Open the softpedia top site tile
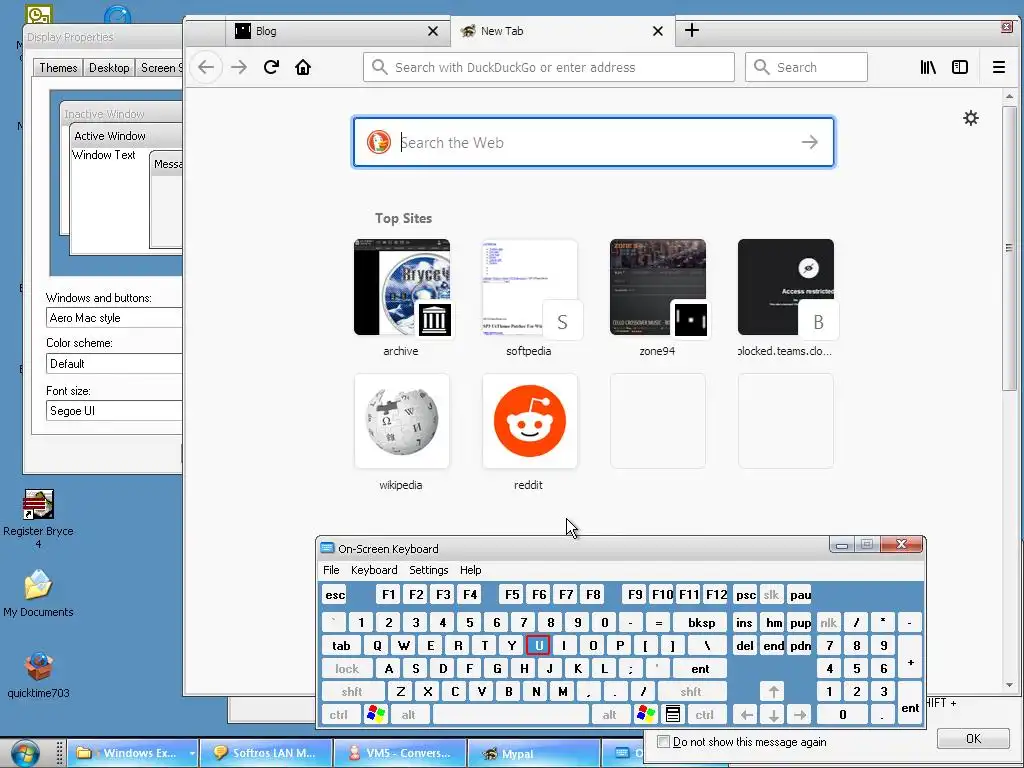This screenshot has height=768, width=1024. coord(530,287)
